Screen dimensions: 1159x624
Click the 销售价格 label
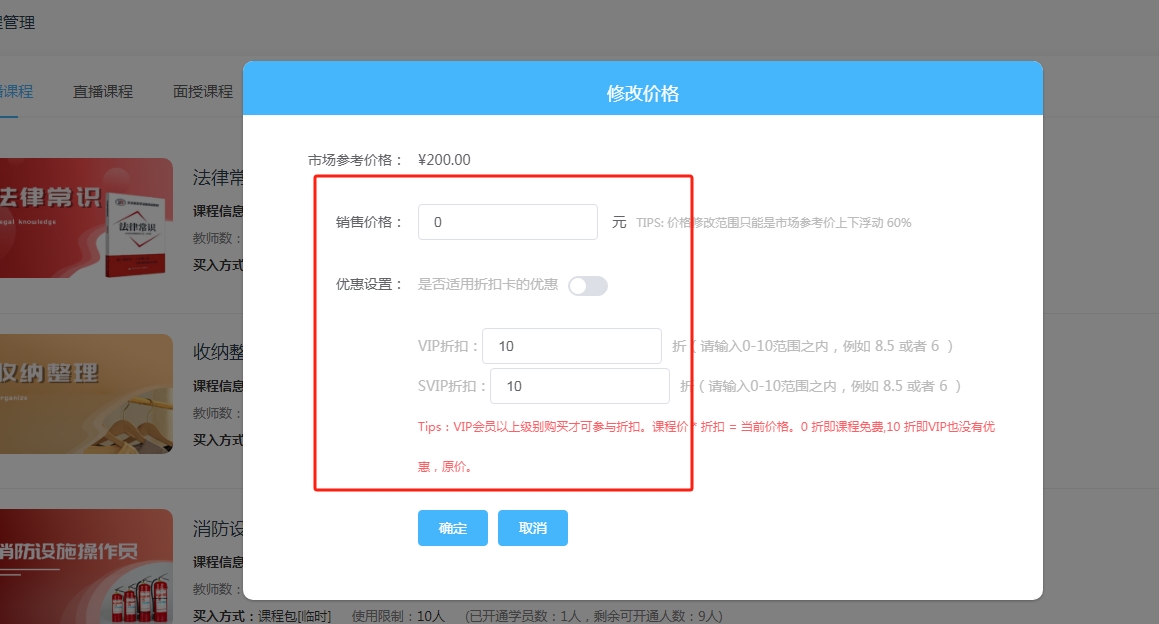point(369,222)
